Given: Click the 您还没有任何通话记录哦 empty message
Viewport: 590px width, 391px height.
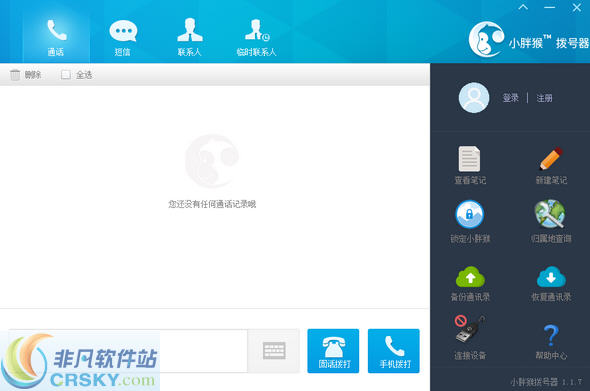Looking at the screenshot, I should (212, 204).
